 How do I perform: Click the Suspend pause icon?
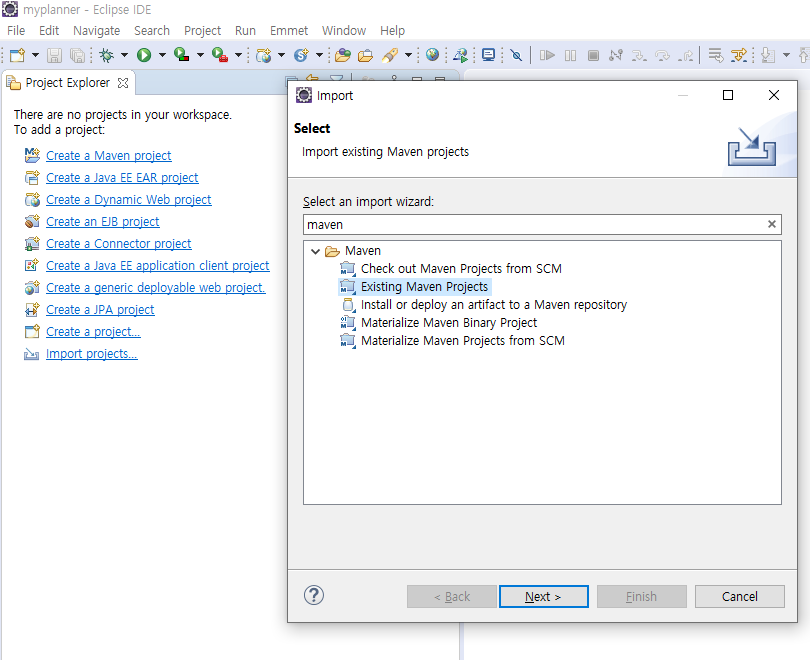click(x=570, y=55)
